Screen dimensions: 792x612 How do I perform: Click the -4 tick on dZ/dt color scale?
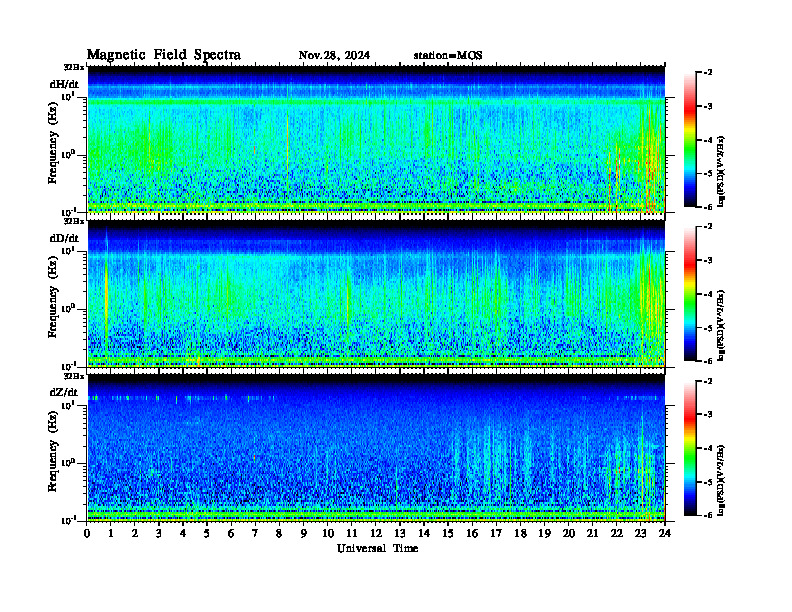(x=708, y=448)
